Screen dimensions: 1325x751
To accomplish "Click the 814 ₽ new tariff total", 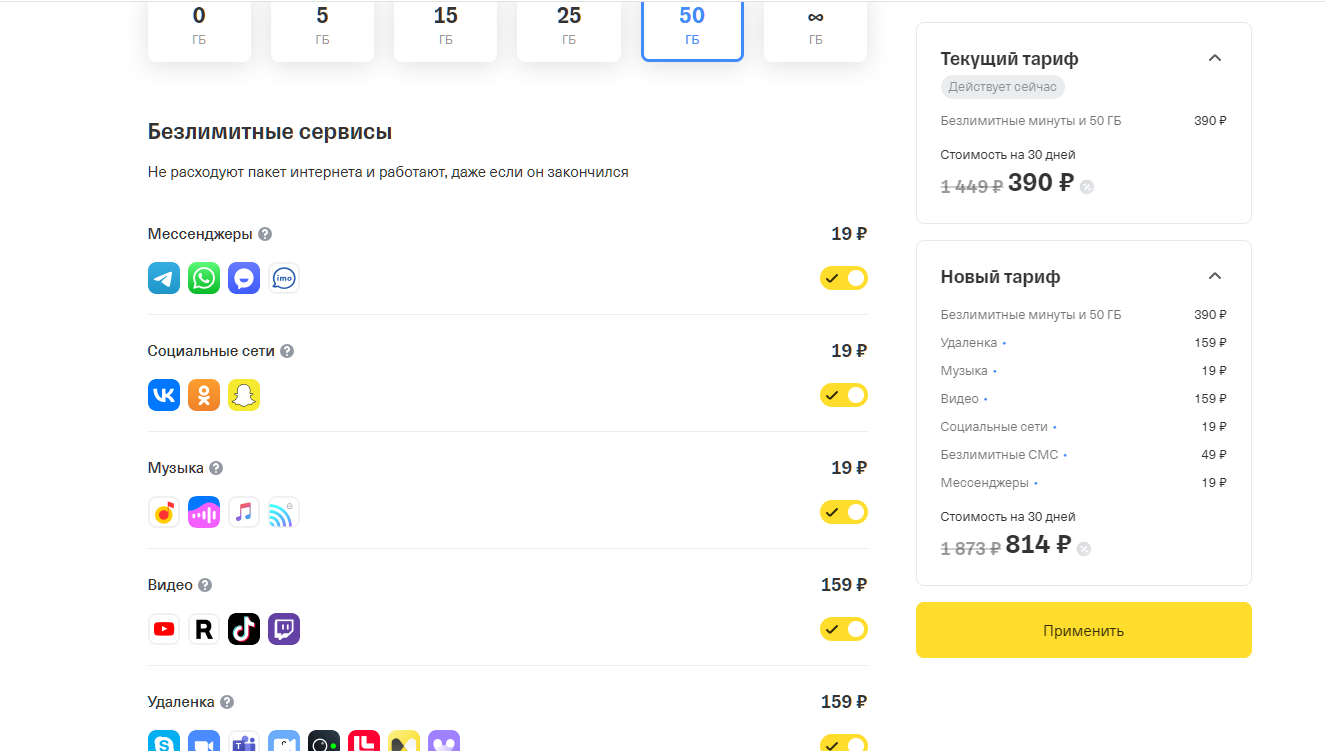I will coord(1039,545).
